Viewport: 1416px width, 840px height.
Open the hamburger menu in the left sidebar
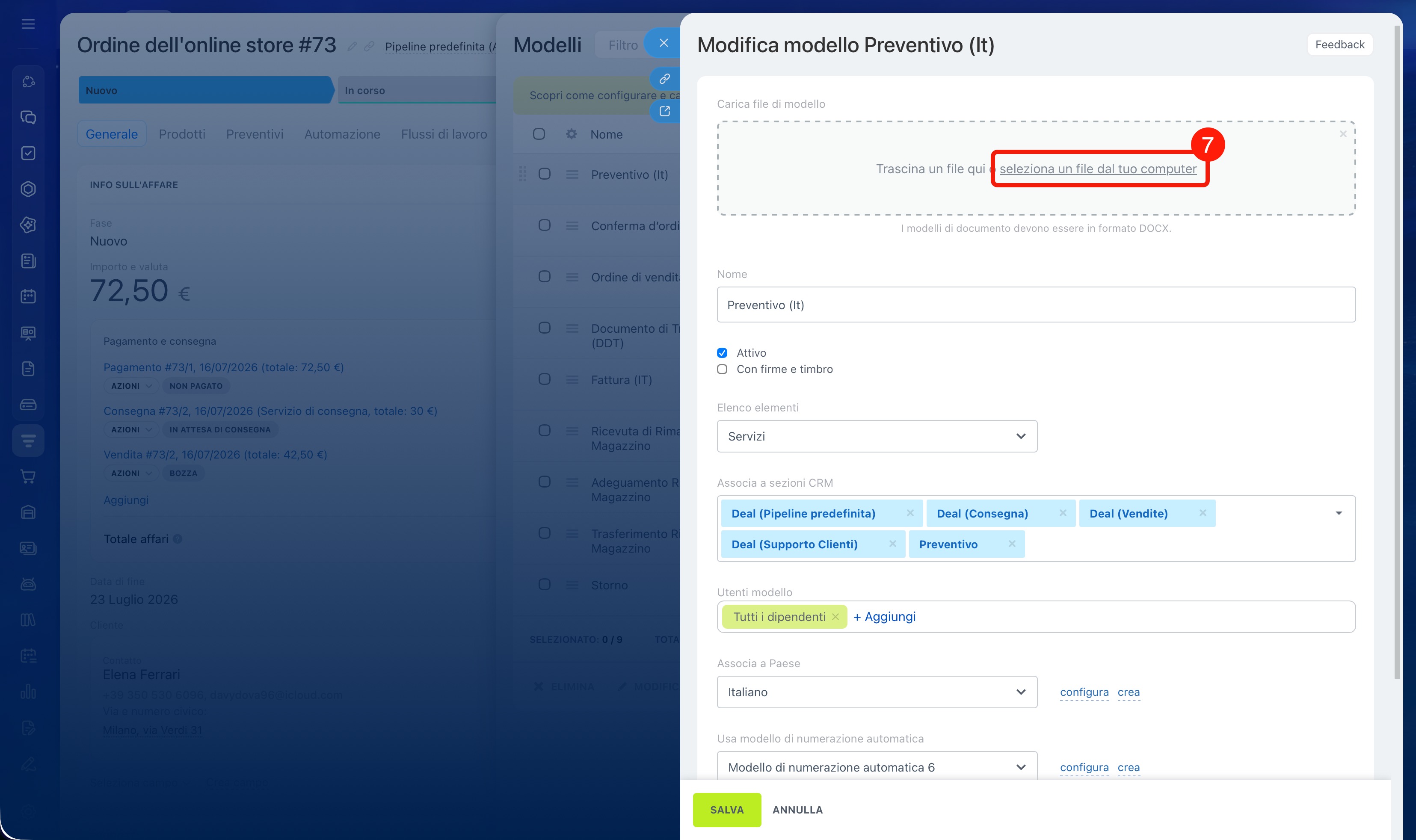click(28, 24)
